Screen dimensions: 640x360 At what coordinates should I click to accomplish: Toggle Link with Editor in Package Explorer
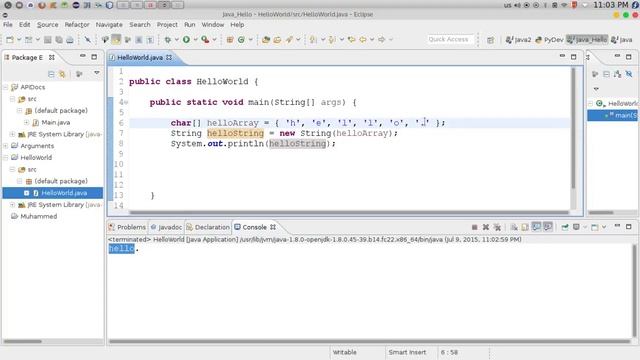[62, 74]
